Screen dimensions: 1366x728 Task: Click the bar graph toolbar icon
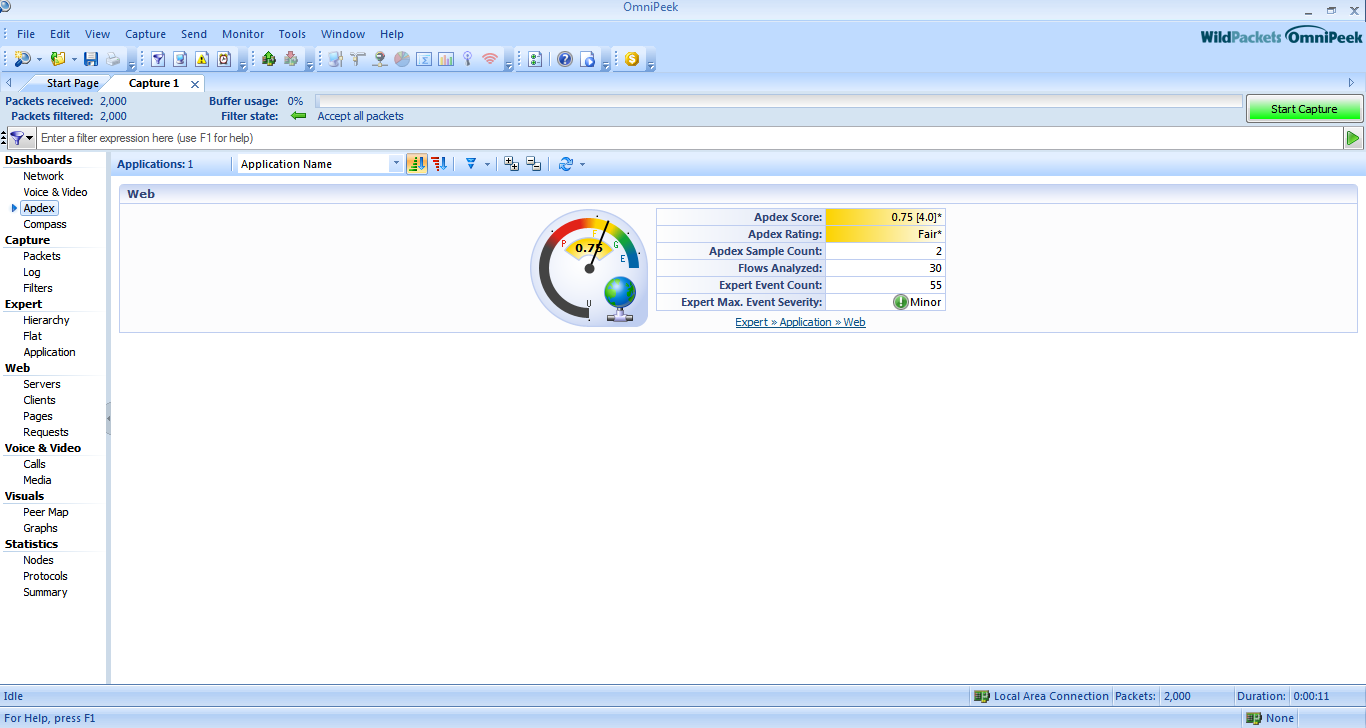(x=445, y=59)
